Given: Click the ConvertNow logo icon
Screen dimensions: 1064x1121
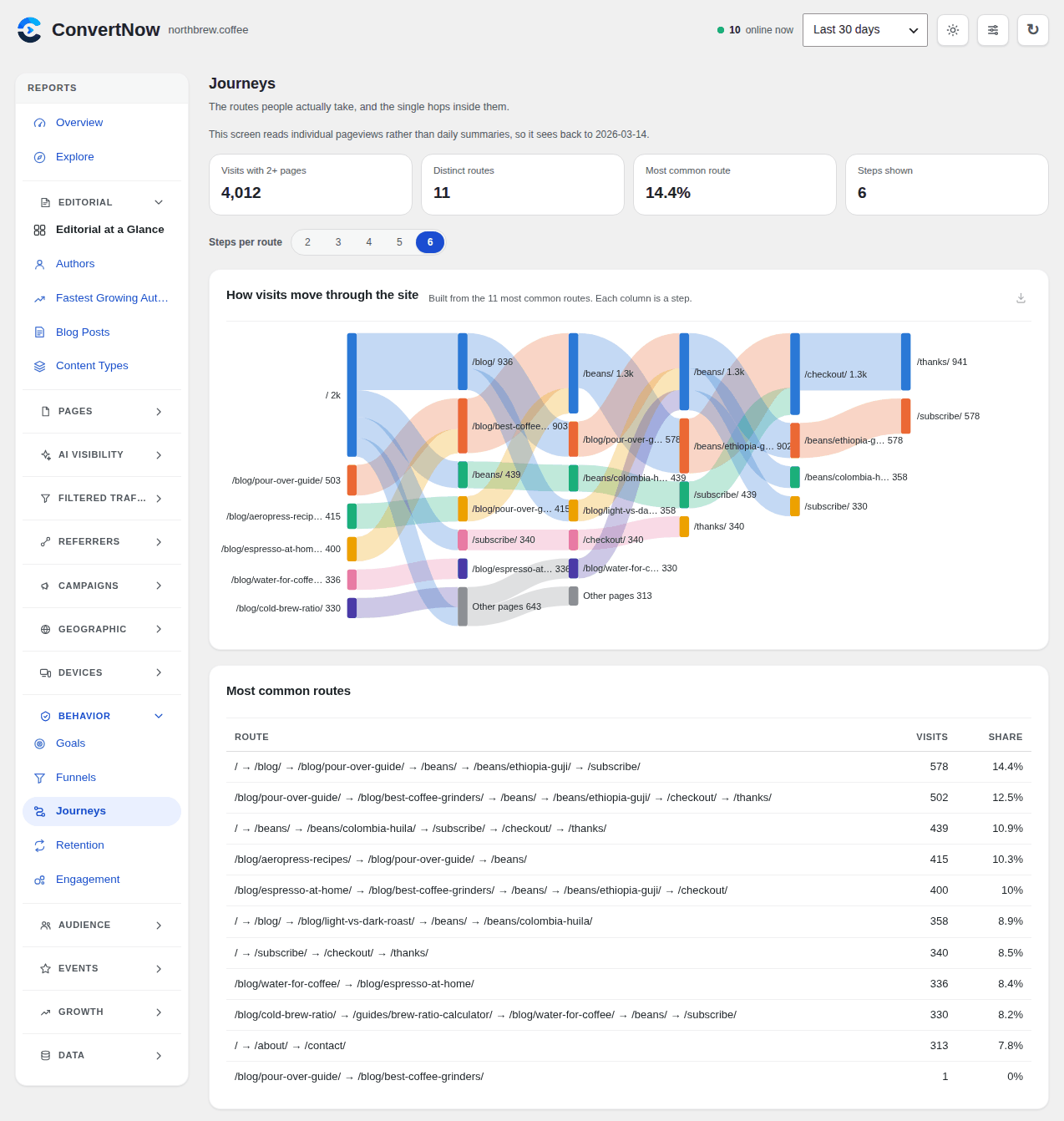Looking at the screenshot, I should [29, 30].
